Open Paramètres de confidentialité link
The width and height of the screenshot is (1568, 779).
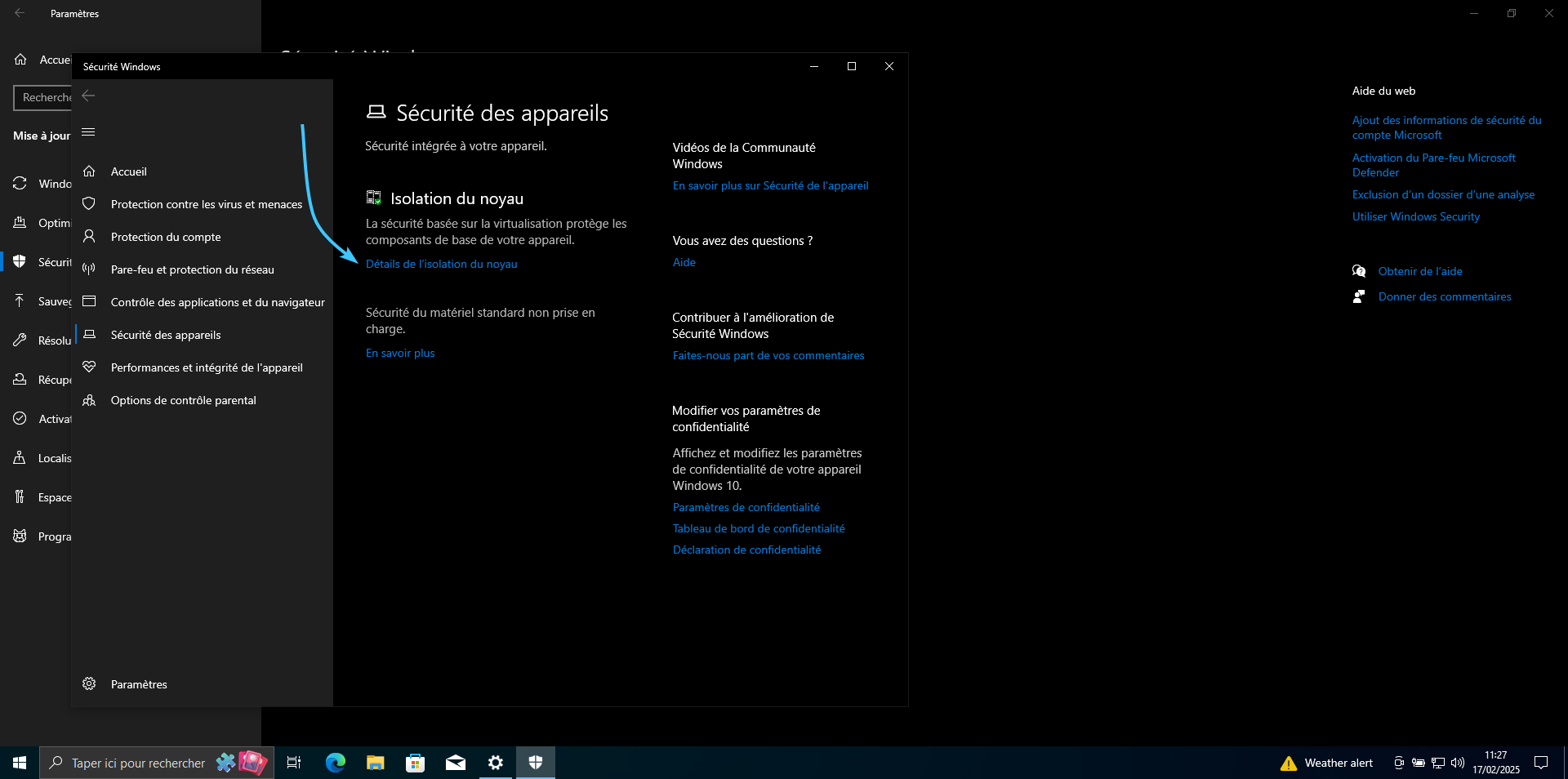746,507
